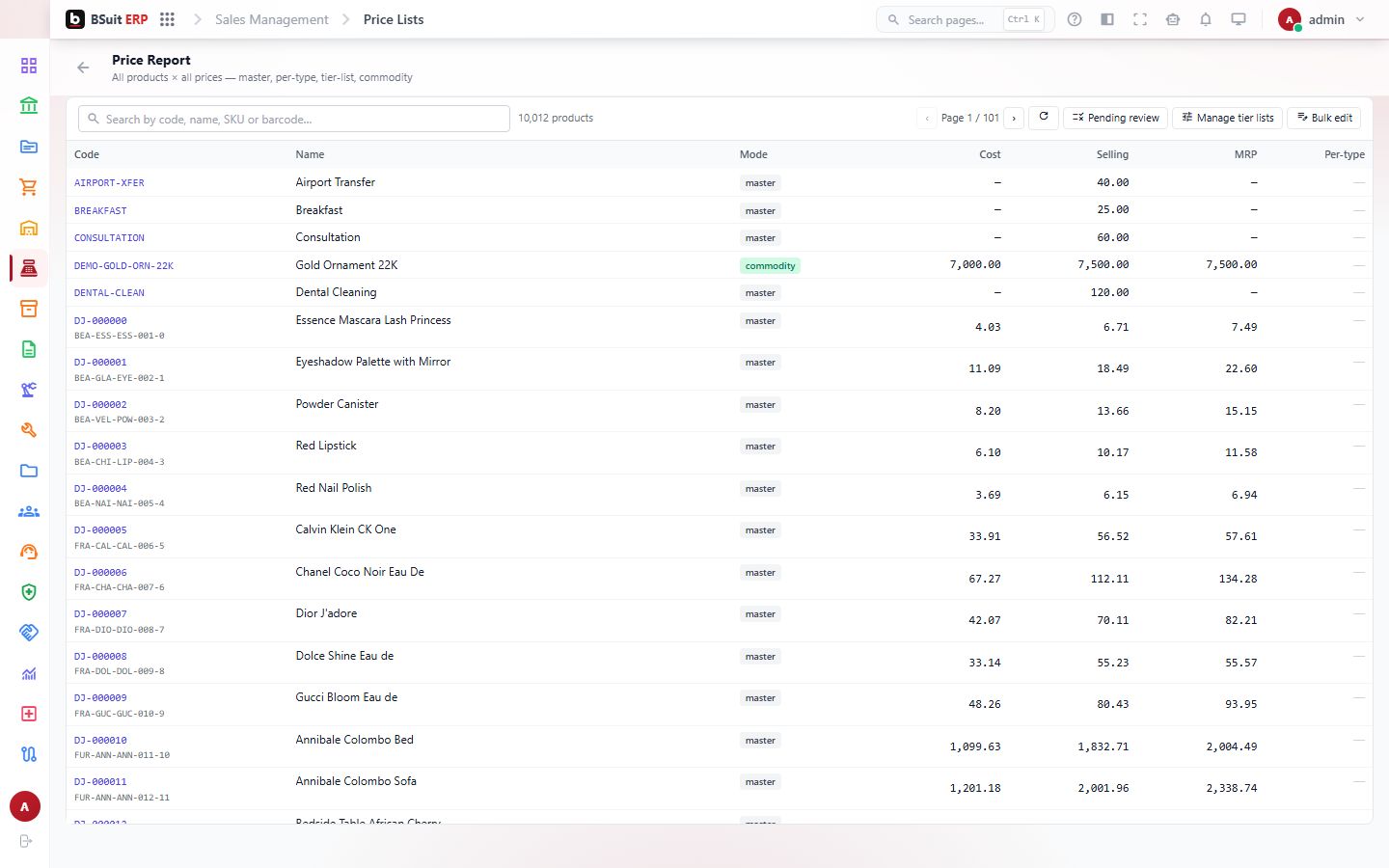Click the MRP column header
Viewport: 1389px width, 868px height.
(x=1245, y=154)
